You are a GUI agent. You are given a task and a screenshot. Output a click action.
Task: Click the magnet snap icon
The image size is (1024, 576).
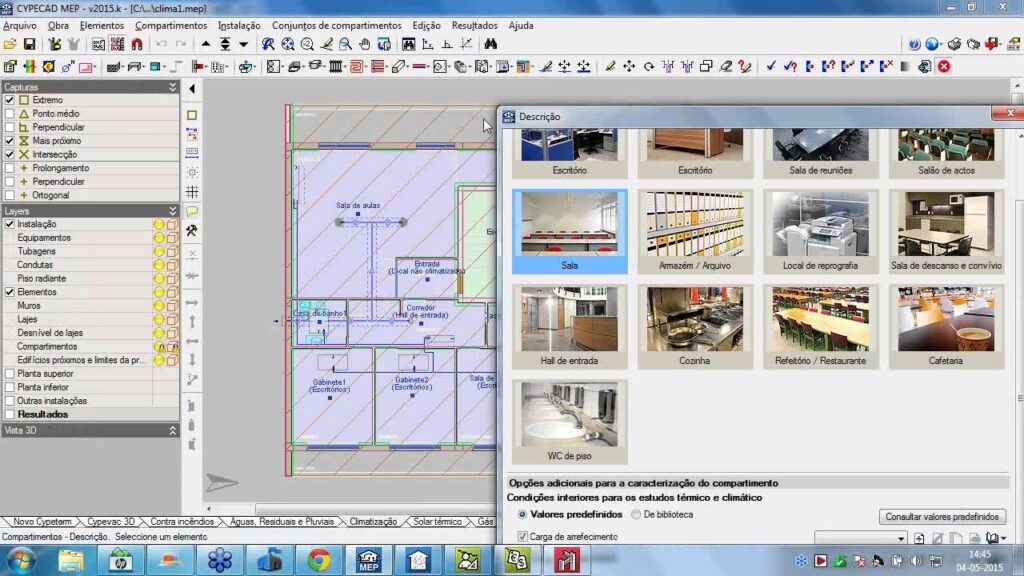[137, 44]
